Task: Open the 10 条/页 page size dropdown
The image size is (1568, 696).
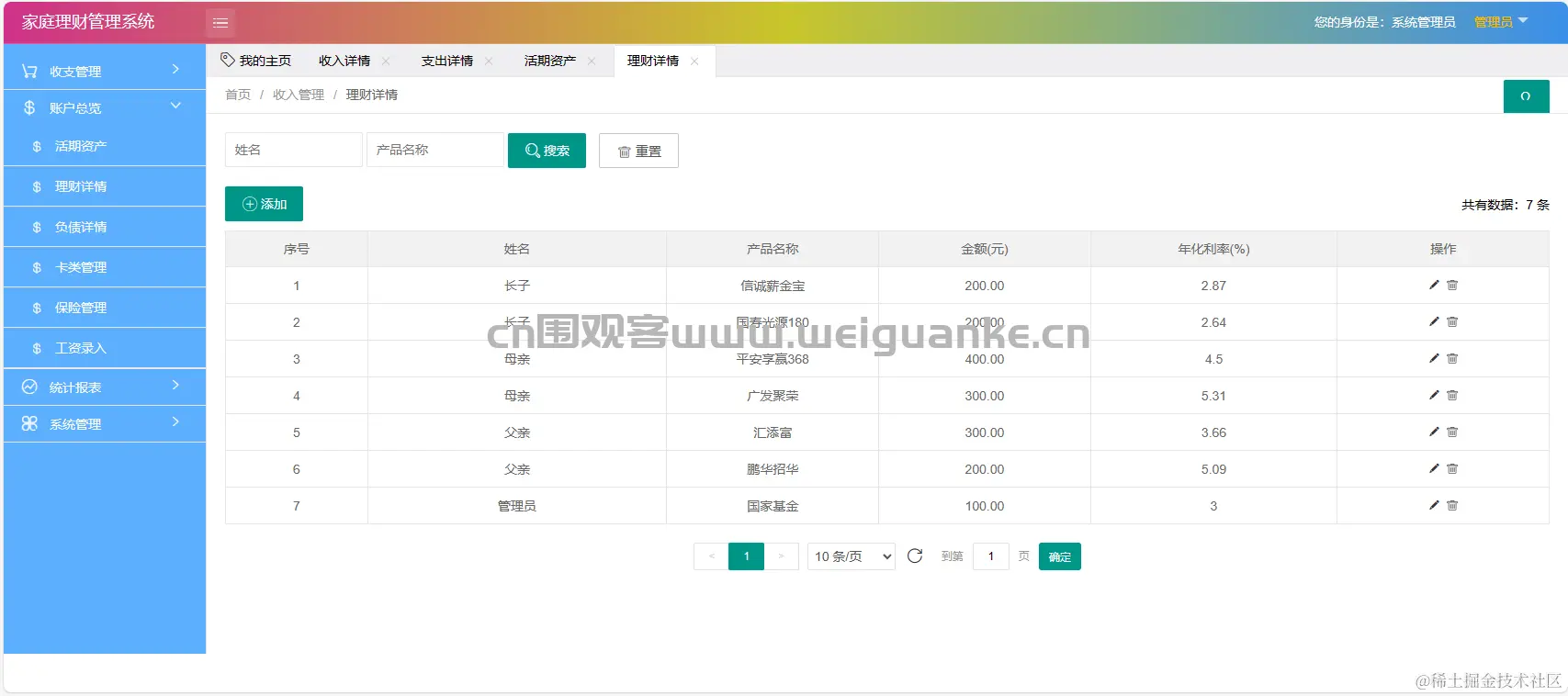Action: (x=852, y=556)
